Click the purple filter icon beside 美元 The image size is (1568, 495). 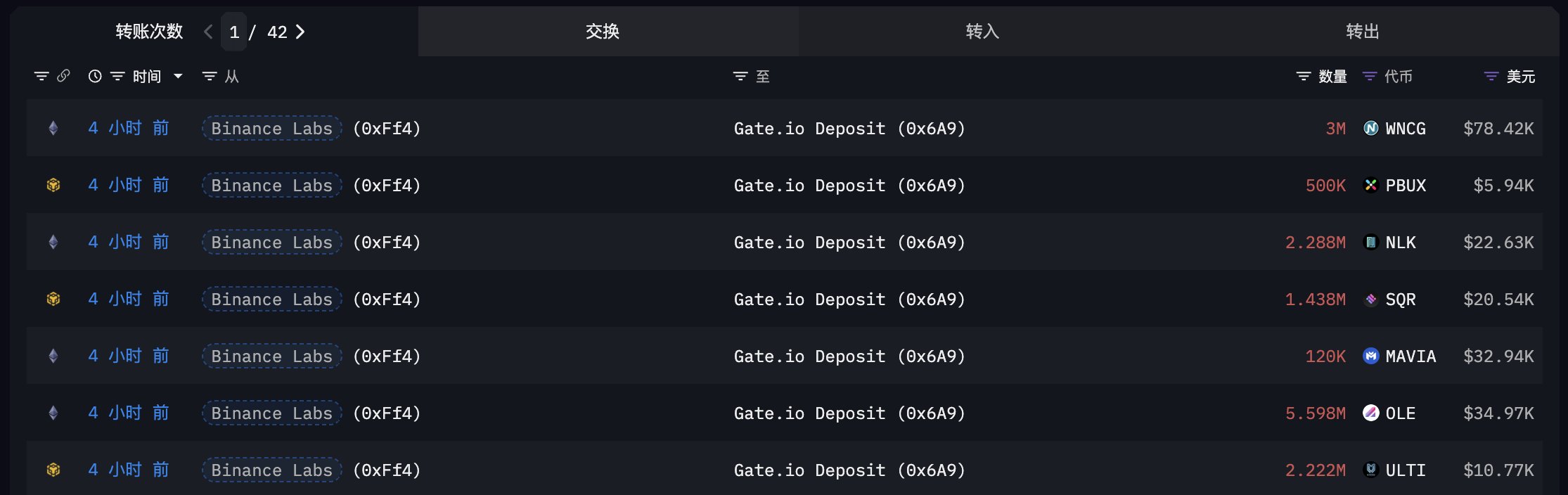1491,76
